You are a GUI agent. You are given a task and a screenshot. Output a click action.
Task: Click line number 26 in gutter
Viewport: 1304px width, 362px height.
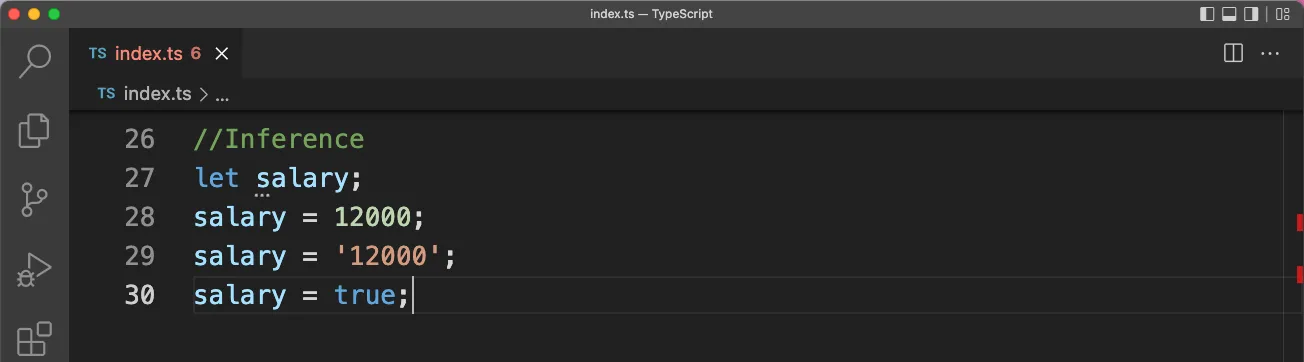point(140,139)
